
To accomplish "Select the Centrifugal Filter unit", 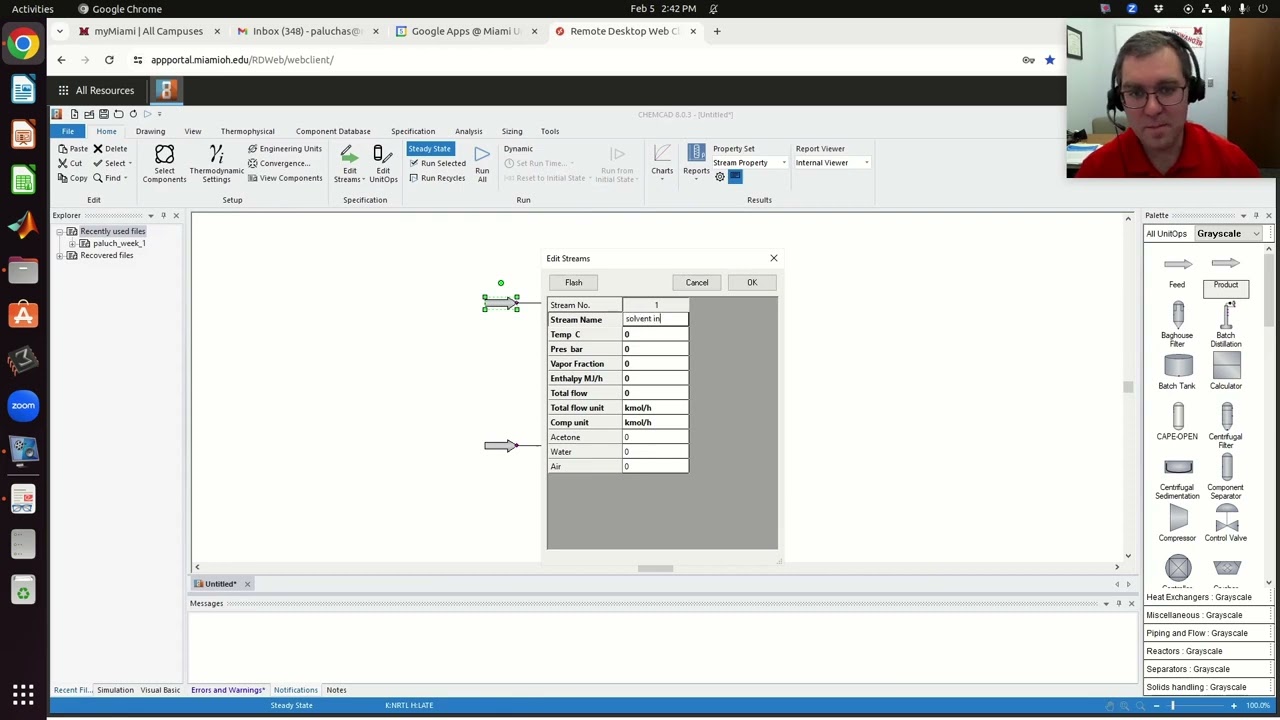I will (x=1226, y=426).
